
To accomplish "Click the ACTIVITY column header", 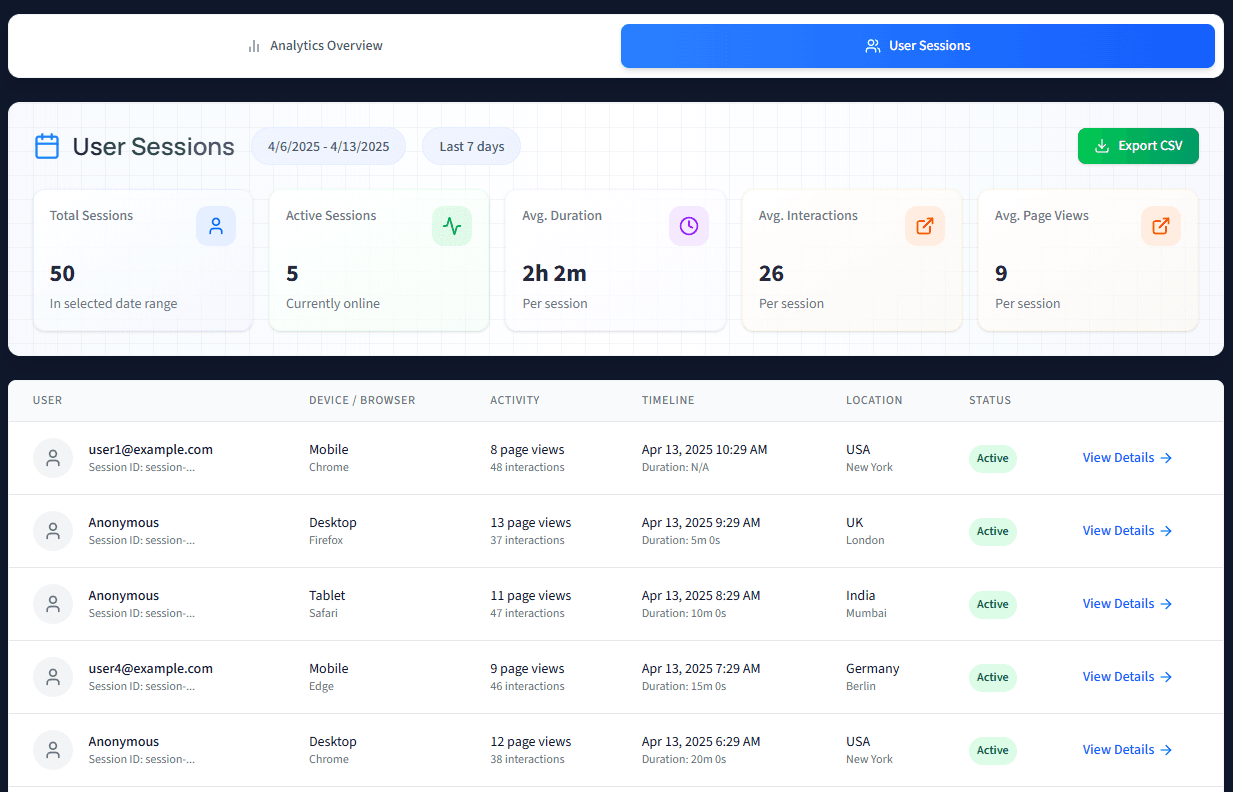I will pyautogui.click(x=515, y=400).
